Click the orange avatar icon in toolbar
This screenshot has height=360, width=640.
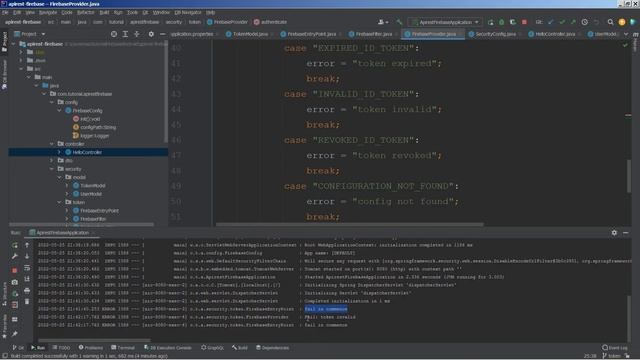point(622,22)
